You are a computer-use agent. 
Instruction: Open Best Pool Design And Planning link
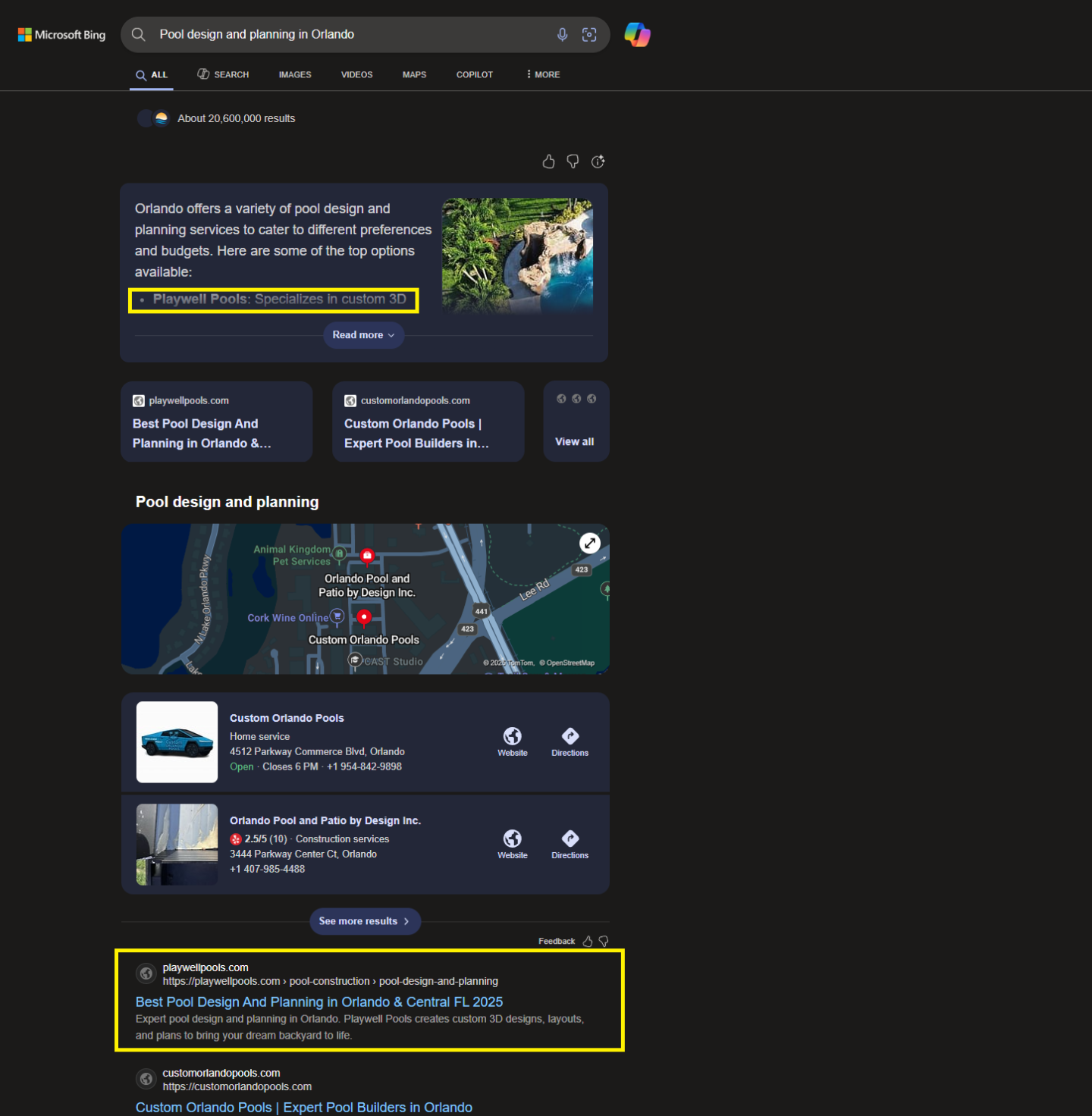pyautogui.click(x=318, y=1002)
